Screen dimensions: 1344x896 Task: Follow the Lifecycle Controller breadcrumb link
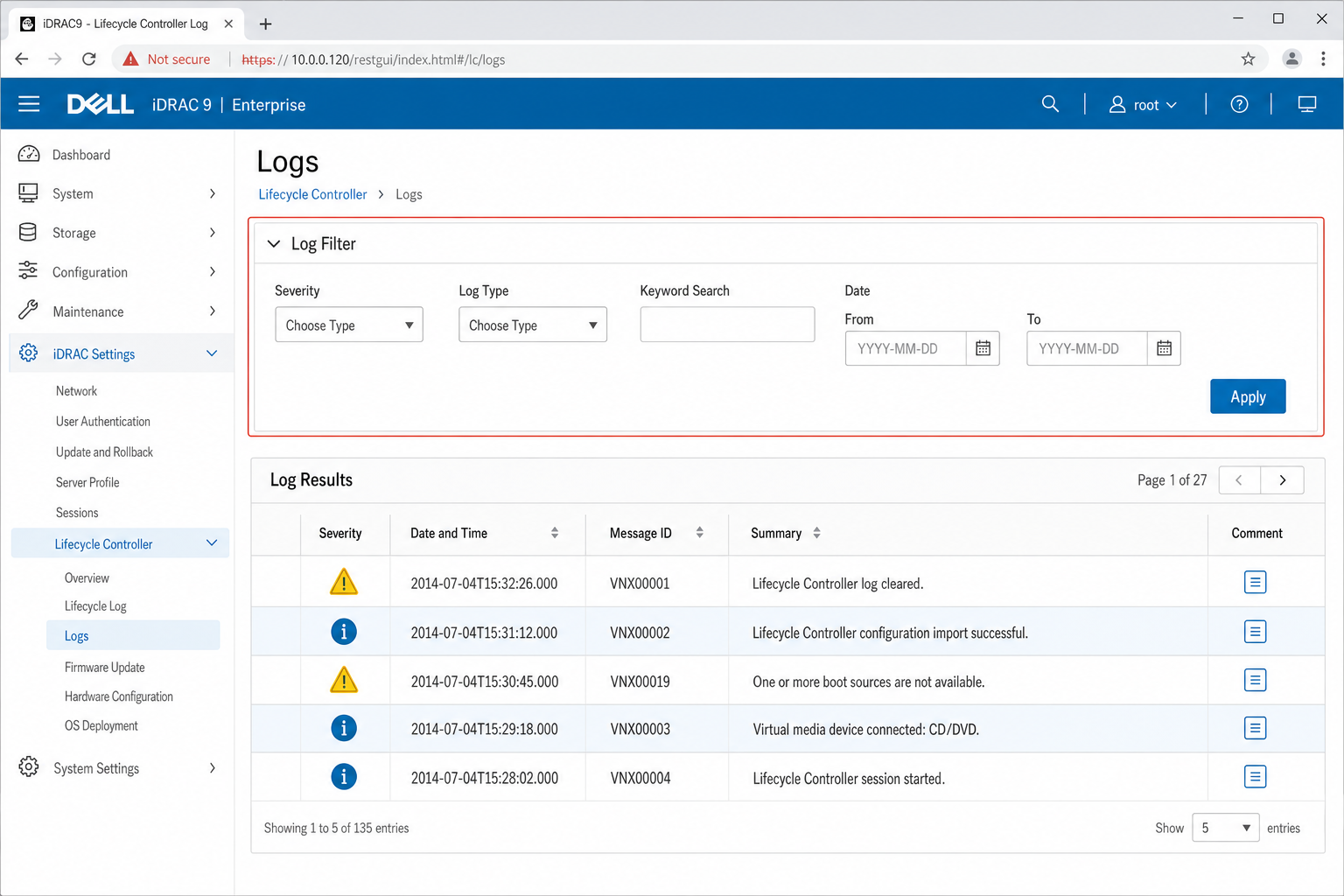[312, 194]
